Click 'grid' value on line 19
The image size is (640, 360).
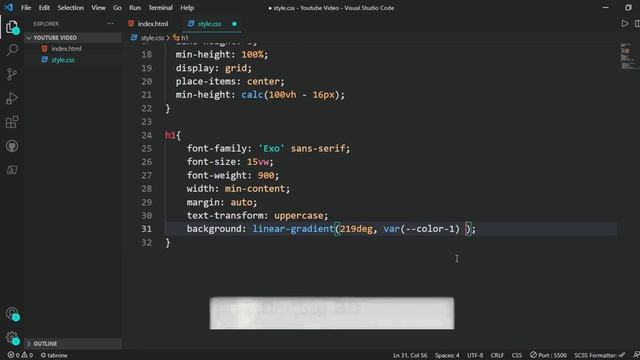coord(236,68)
